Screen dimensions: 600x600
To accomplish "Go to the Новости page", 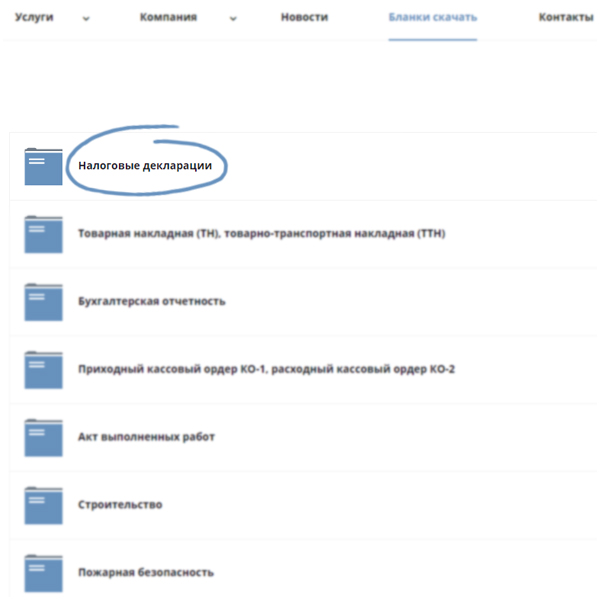I will 305,17.
